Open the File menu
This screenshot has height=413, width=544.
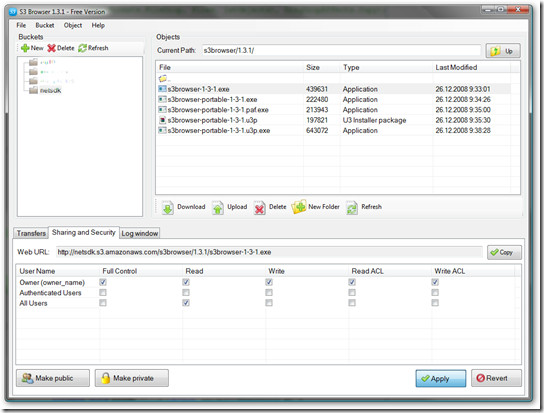tap(21, 25)
